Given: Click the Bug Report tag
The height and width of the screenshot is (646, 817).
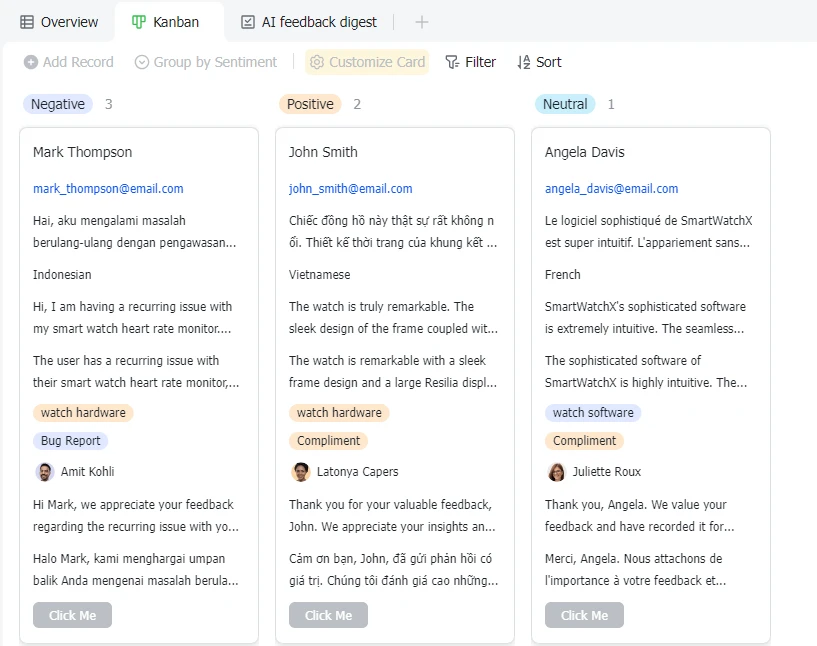Looking at the screenshot, I should click(70, 441).
